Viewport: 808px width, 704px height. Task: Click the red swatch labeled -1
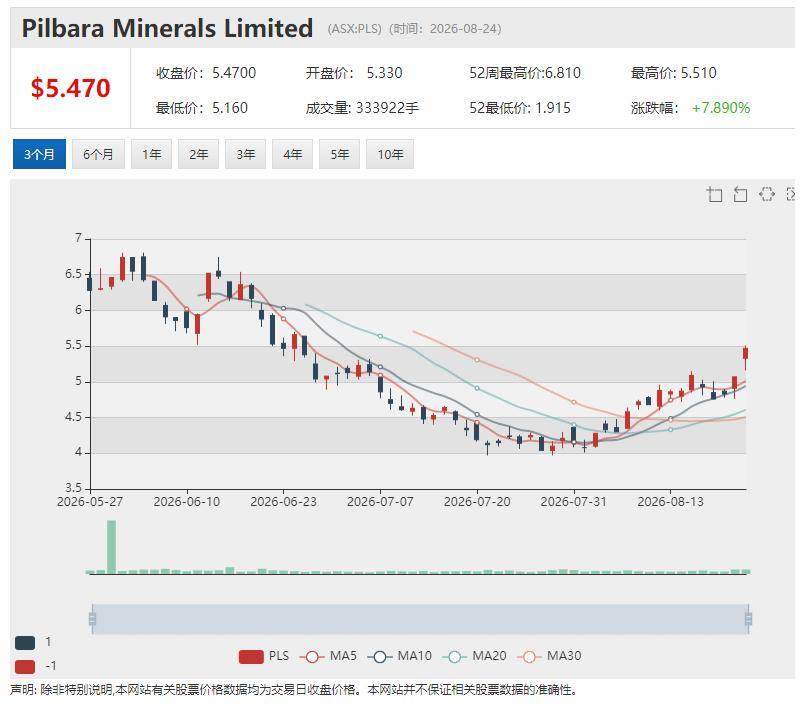(25, 666)
